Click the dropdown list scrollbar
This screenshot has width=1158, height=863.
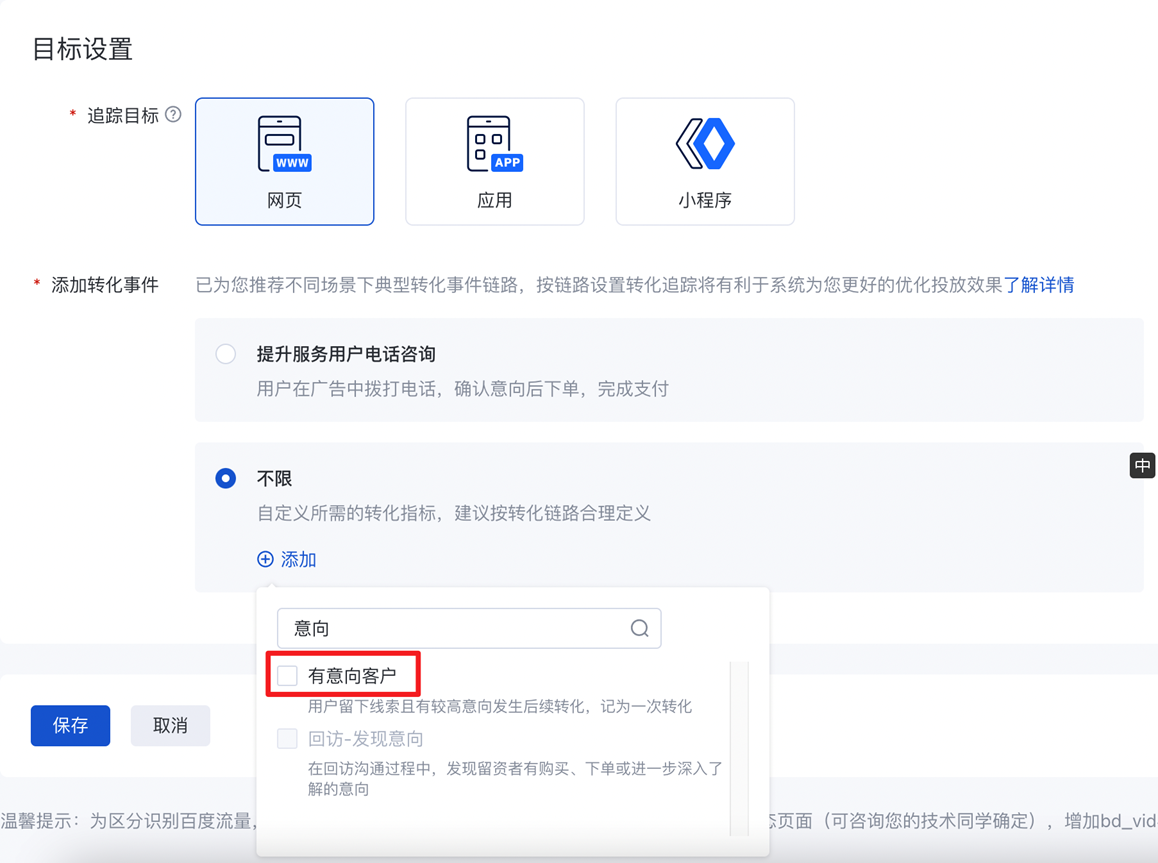click(x=739, y=745)
